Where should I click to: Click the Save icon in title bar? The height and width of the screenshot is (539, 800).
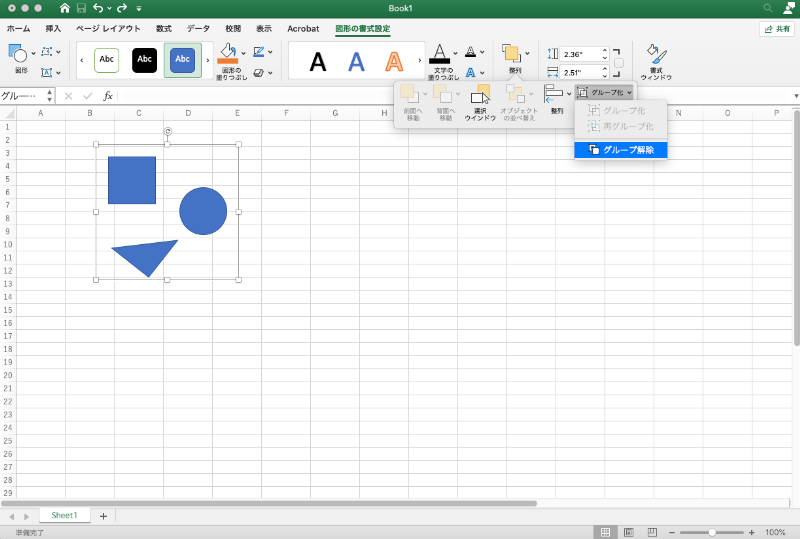pos(81,8)
